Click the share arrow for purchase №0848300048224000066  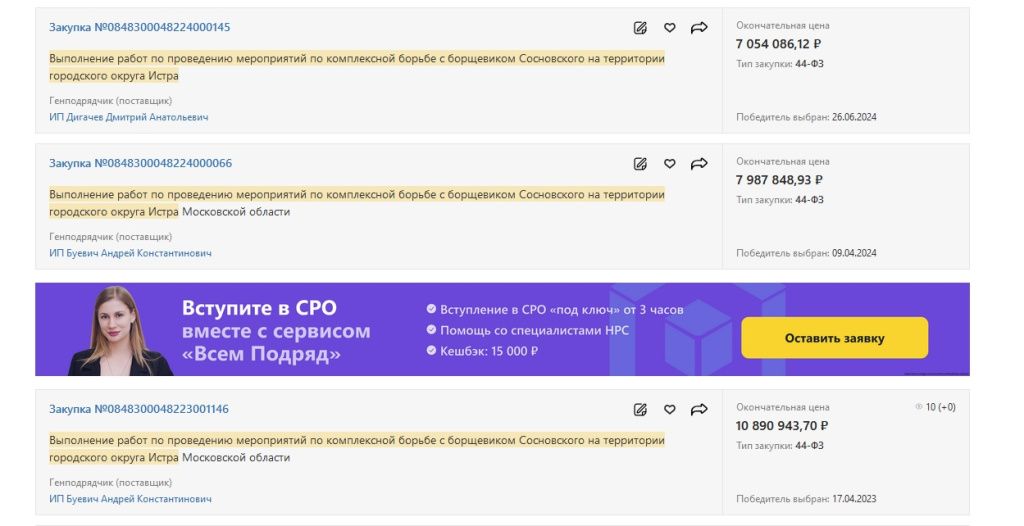pyautogui.click(x=699, y=164)
